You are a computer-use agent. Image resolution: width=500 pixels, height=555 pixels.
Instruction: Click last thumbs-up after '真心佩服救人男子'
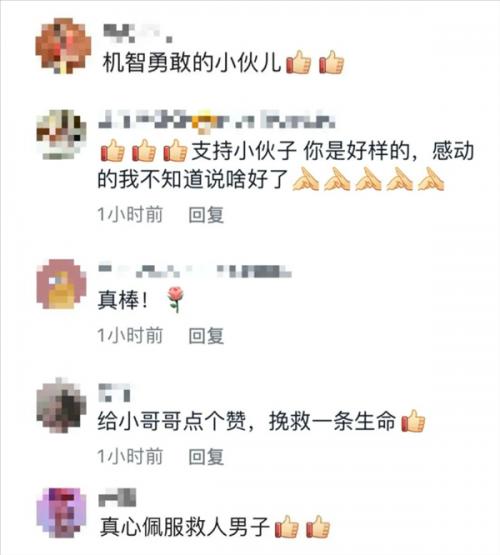point(318,526)
